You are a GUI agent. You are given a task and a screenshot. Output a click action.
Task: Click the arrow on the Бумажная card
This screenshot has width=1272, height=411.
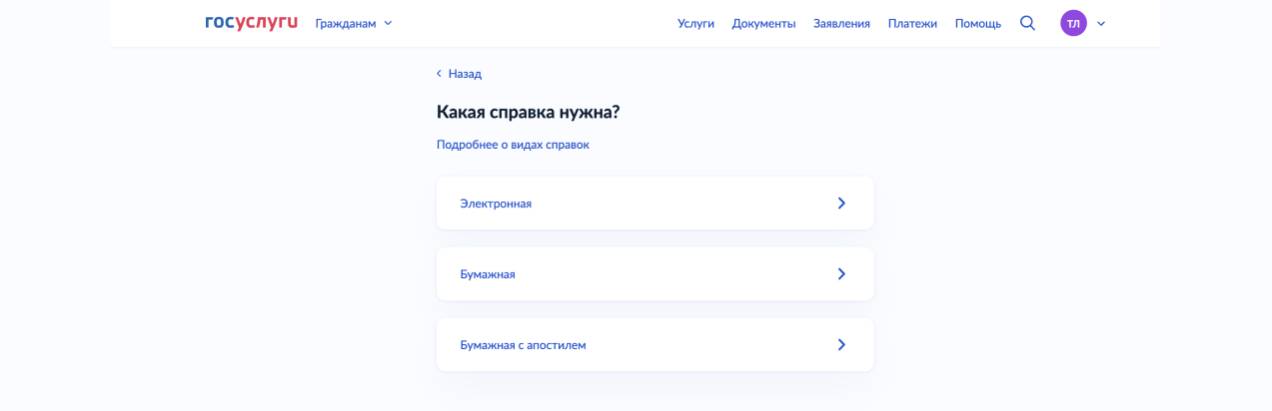[841, 274]
